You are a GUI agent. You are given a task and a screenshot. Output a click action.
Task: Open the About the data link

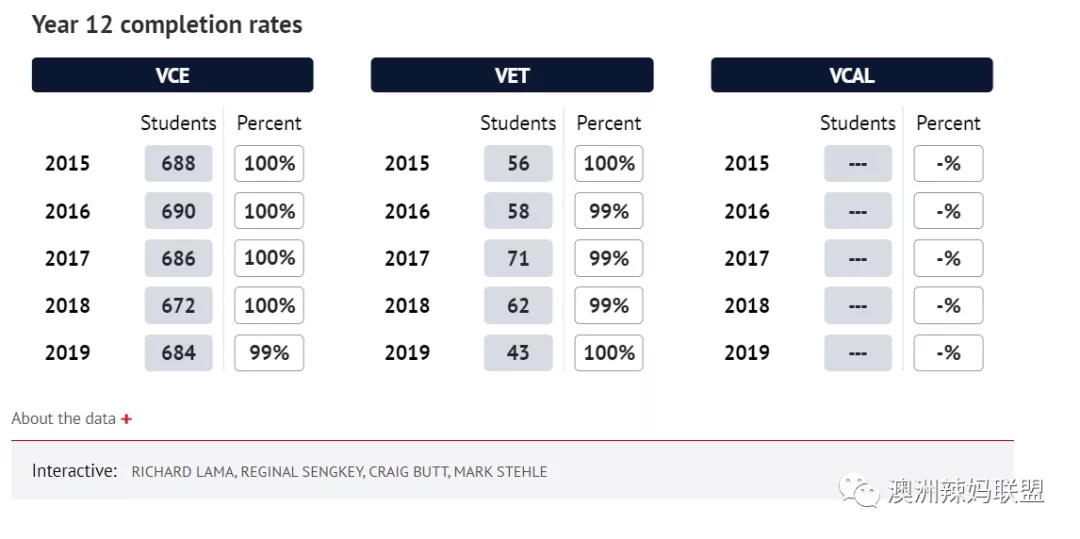pyautogui.click(x=63, y=419)
